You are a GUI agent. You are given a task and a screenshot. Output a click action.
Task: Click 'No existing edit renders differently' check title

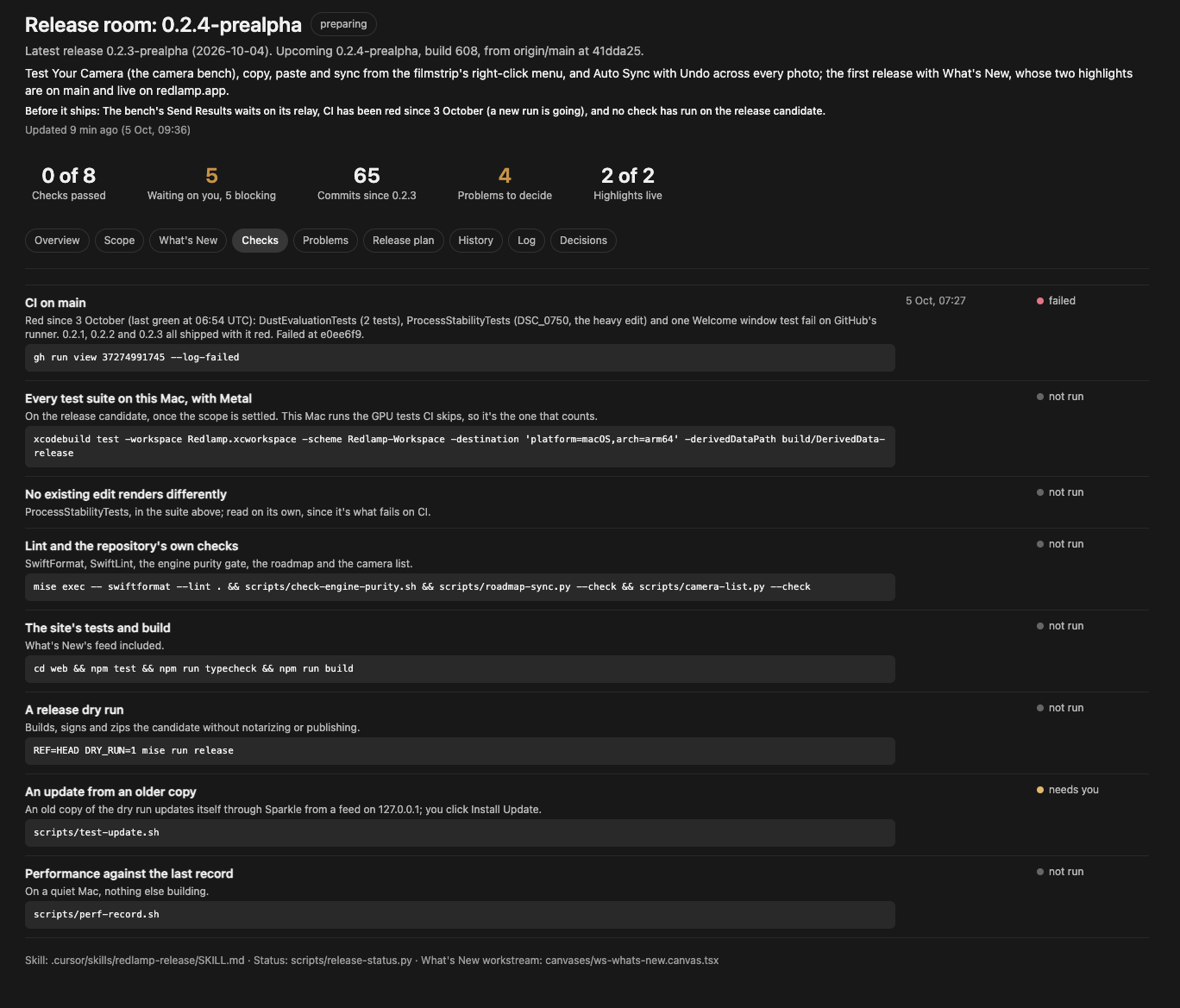[126, 494]
